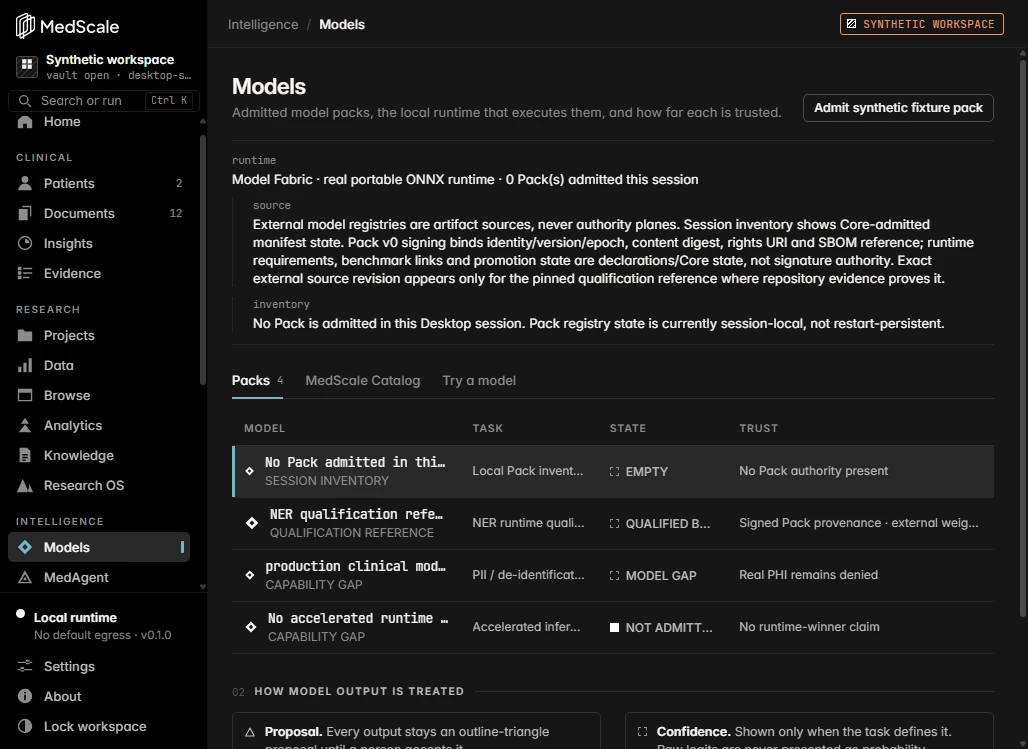Open Settings
The width and height of the screenshot is (1028, 749).
click(100, 666)
